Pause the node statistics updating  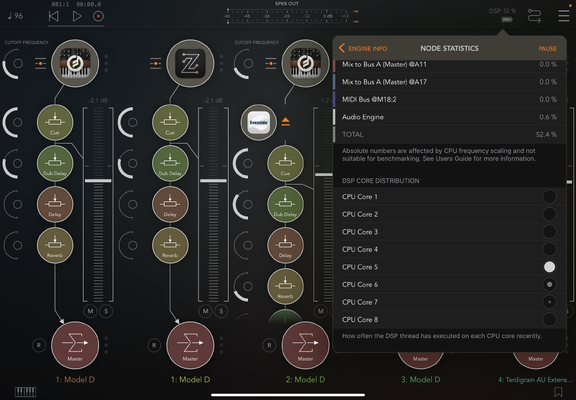pyautogui.click(x=547, y=48)
